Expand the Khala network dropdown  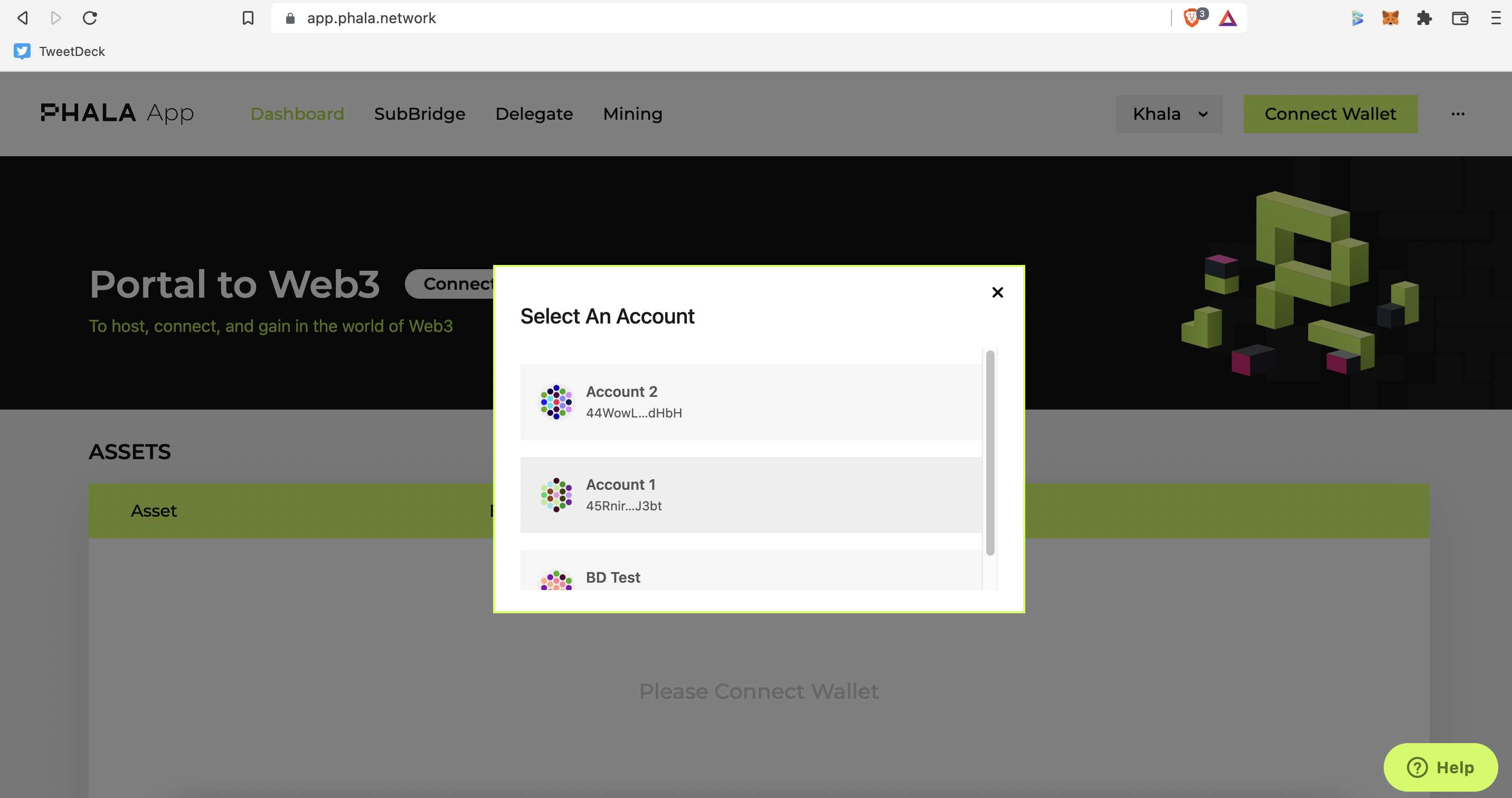coord(1169,114)
